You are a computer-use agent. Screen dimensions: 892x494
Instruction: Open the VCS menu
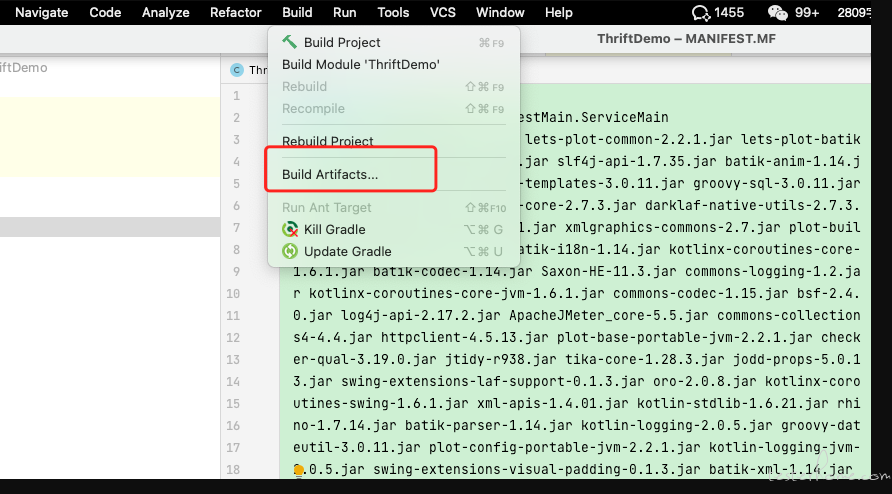[443, 13]
